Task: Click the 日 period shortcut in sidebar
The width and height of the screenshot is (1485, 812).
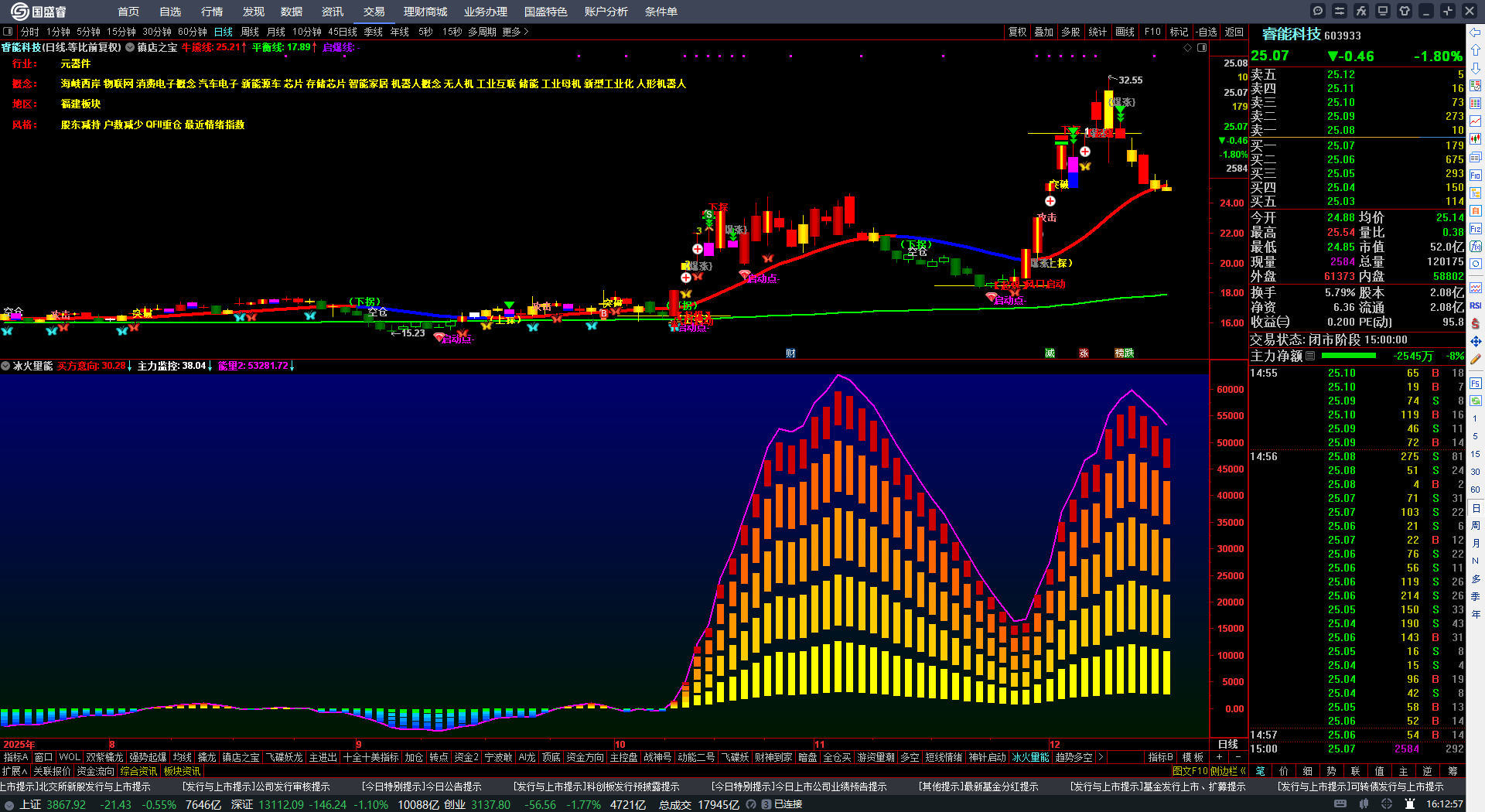Action: point(1476,508)
